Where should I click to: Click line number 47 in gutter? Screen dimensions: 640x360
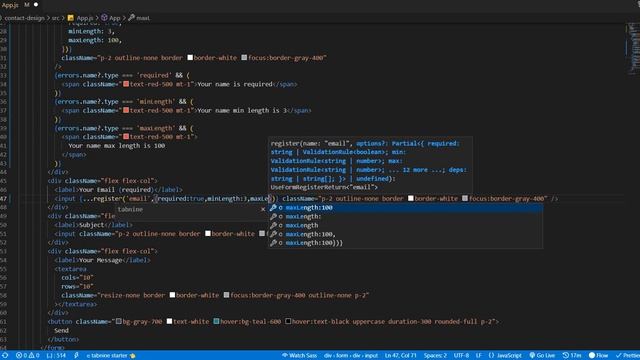point(4,198)
